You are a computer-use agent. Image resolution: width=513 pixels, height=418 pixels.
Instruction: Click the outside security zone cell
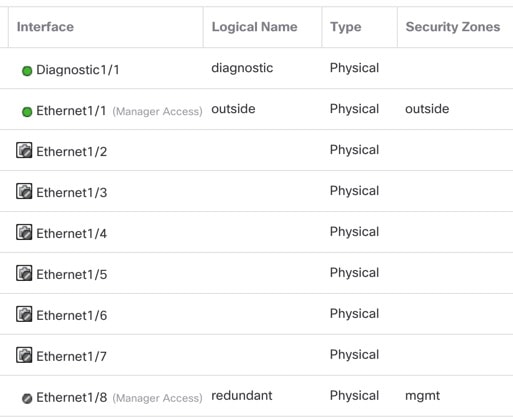tap(427, 109)
